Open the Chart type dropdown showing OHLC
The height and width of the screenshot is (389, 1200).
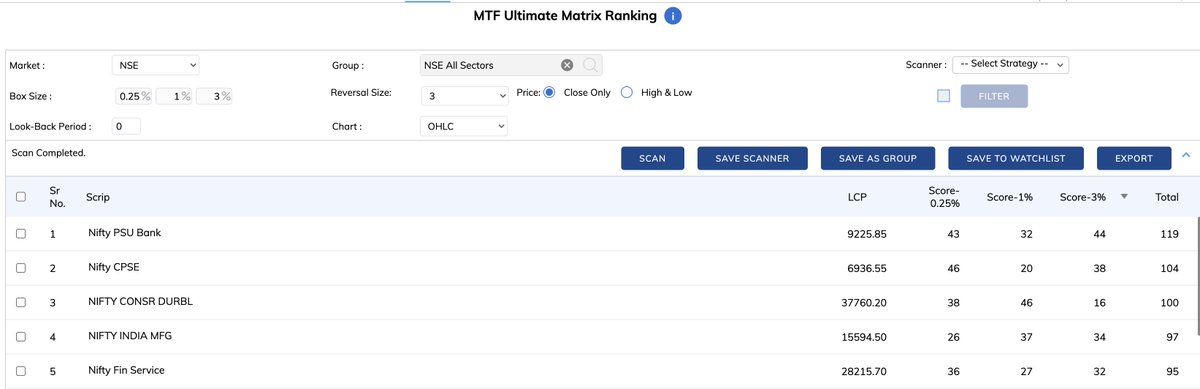tap(464, 126)
